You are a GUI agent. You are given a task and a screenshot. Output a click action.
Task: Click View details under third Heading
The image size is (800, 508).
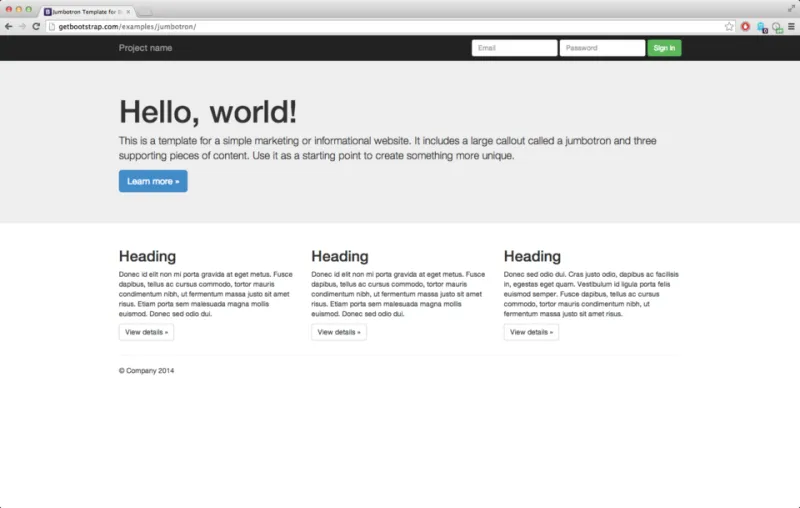[x=531, y=332]
